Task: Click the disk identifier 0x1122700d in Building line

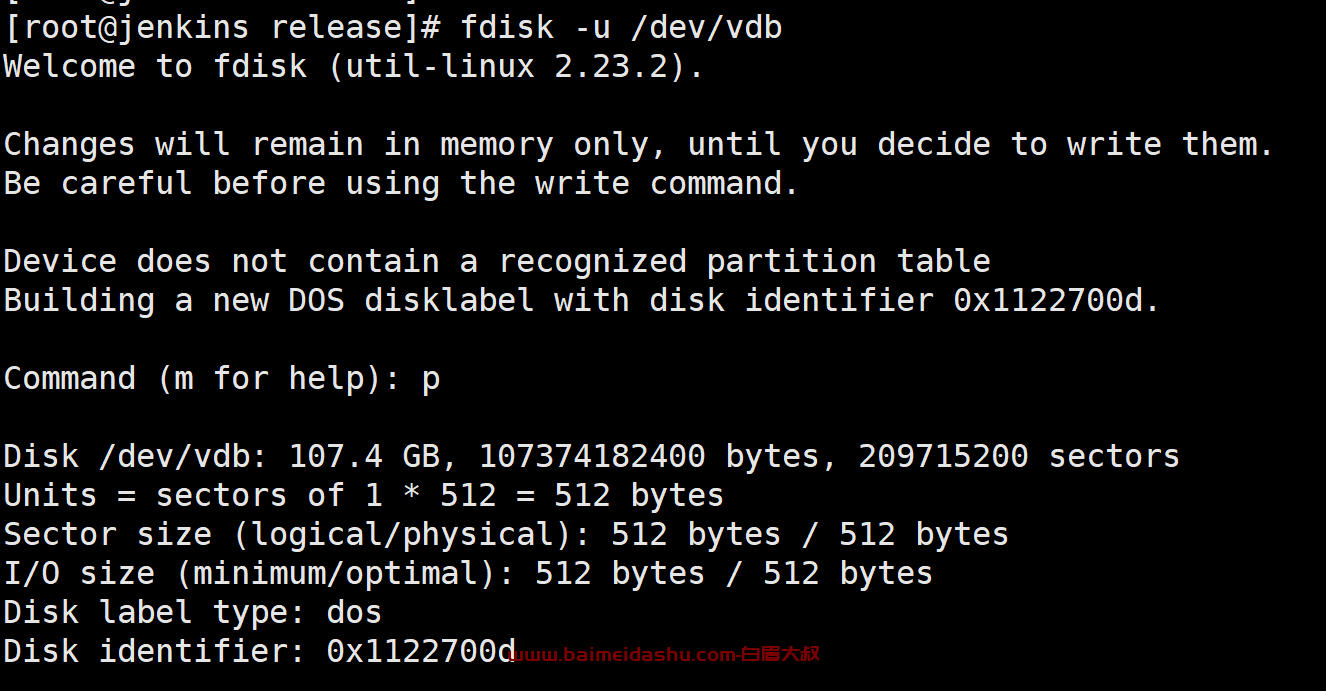Action: pyautogui.click(x=1048, y=301)
